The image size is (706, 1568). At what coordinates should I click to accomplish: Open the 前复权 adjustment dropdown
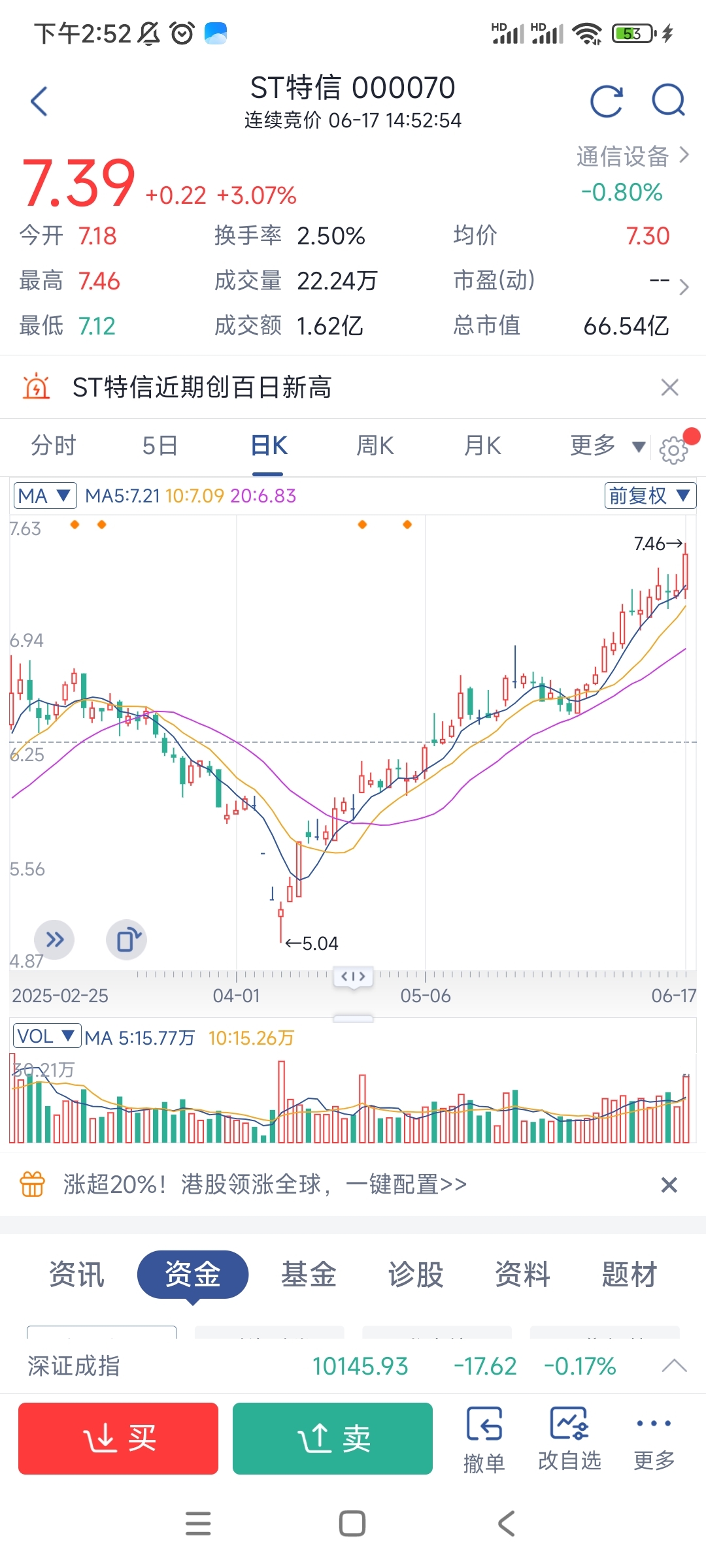[650, 495]
